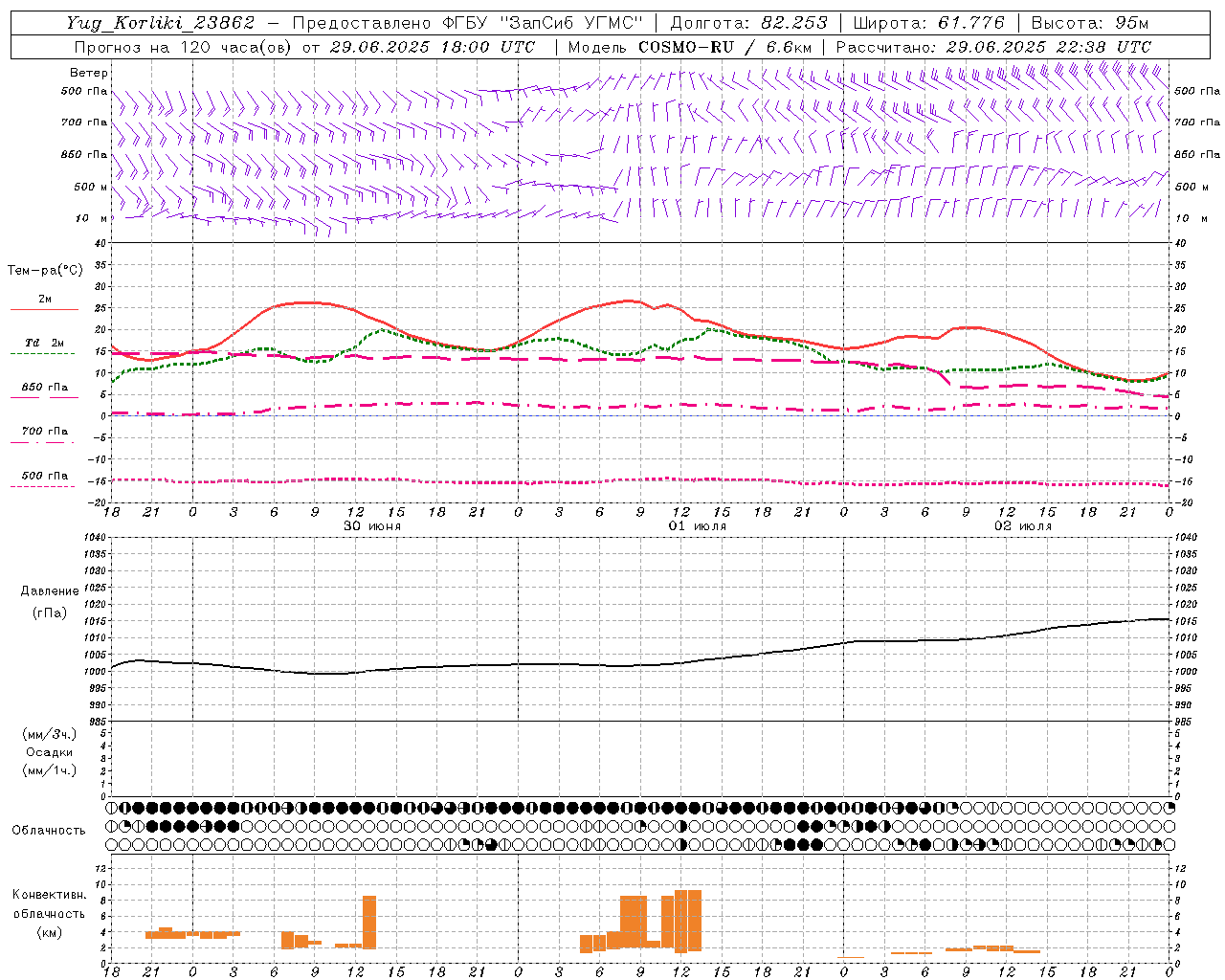This screenshot has width=1225, height=980.
Task: Click the Рассчитано: 29.06.2025 22:38 UTC text
Action: coord(993,47)
